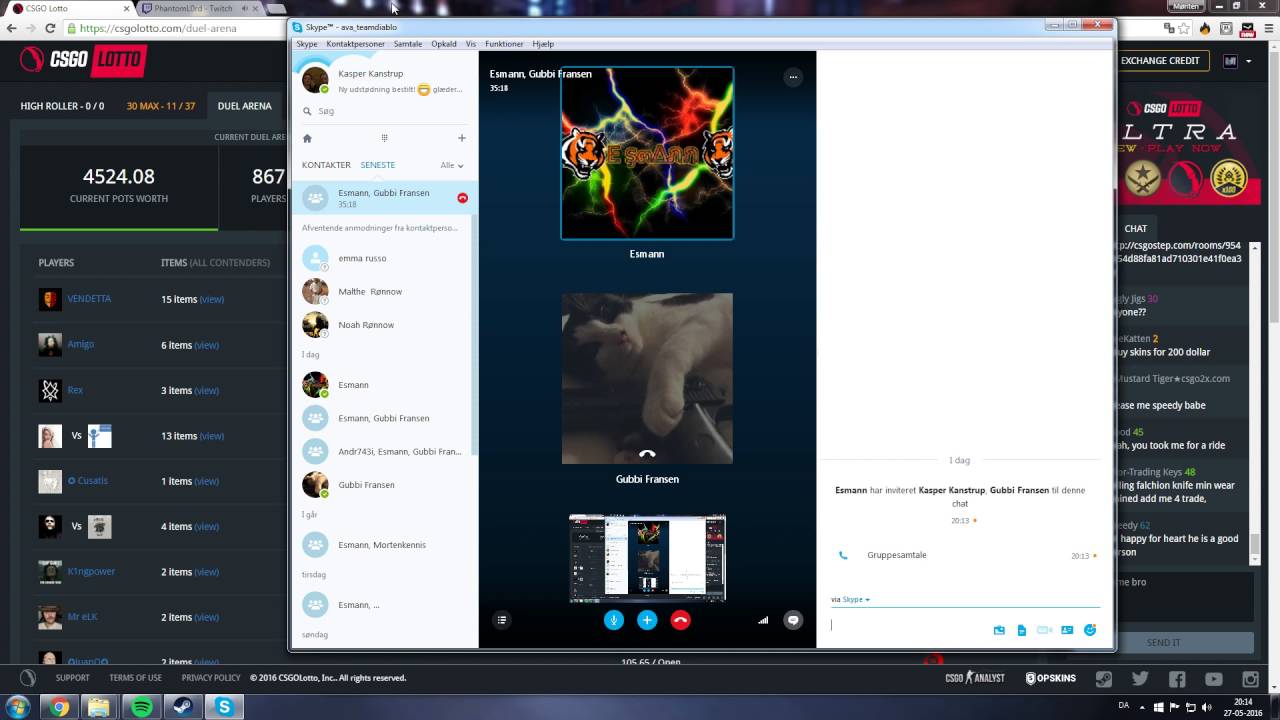
Task: Expand the Alle filter dropdown
Action: (x=452, y=165)
